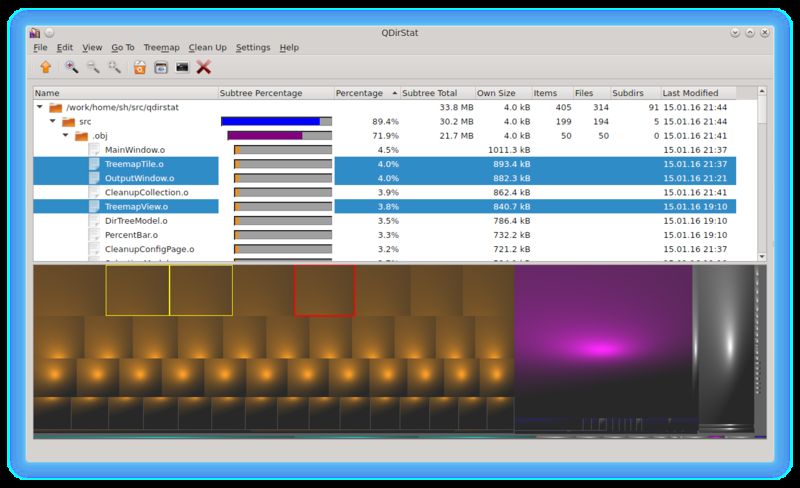Viewport: 800px width, 488px height.
Task: Click tree view scrollbar down arrow
Action: [762, 257]
